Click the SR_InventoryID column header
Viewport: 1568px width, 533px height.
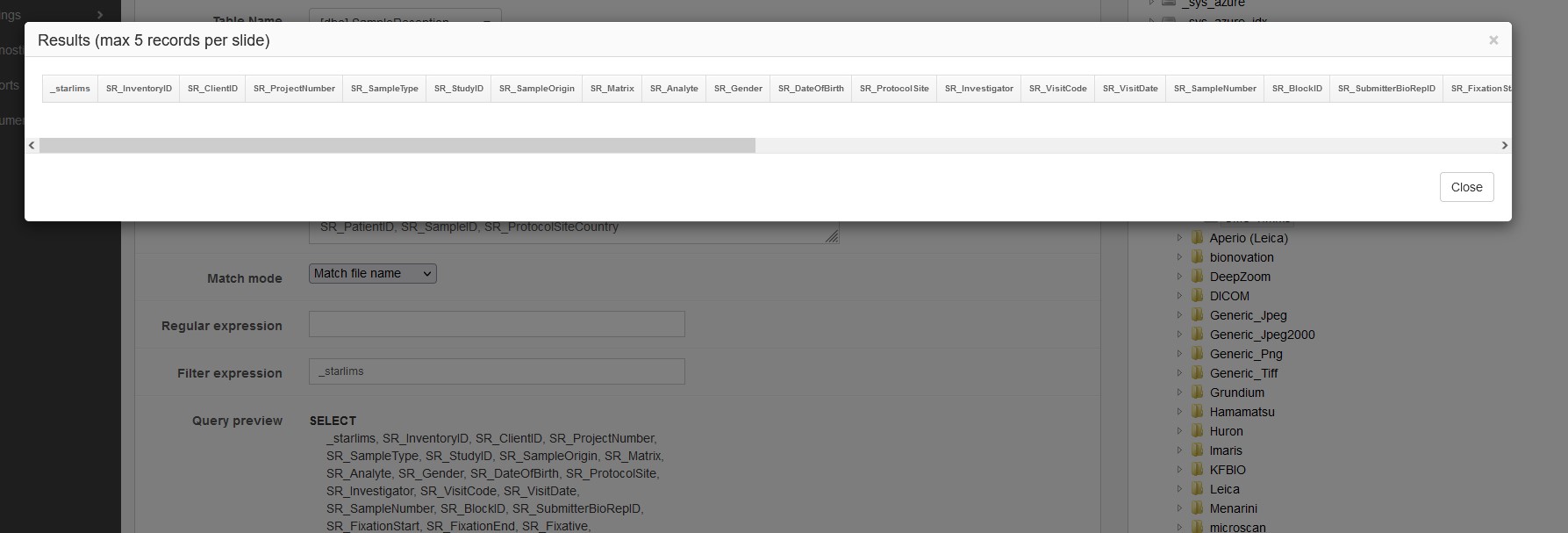(x=139, y=89)
